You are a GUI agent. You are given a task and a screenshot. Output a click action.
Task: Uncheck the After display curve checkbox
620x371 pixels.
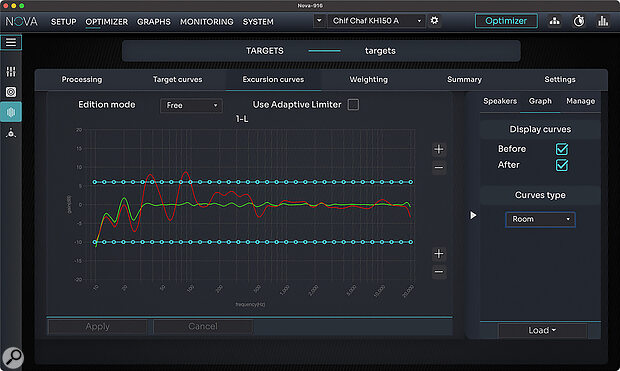[x=562, y=165]
